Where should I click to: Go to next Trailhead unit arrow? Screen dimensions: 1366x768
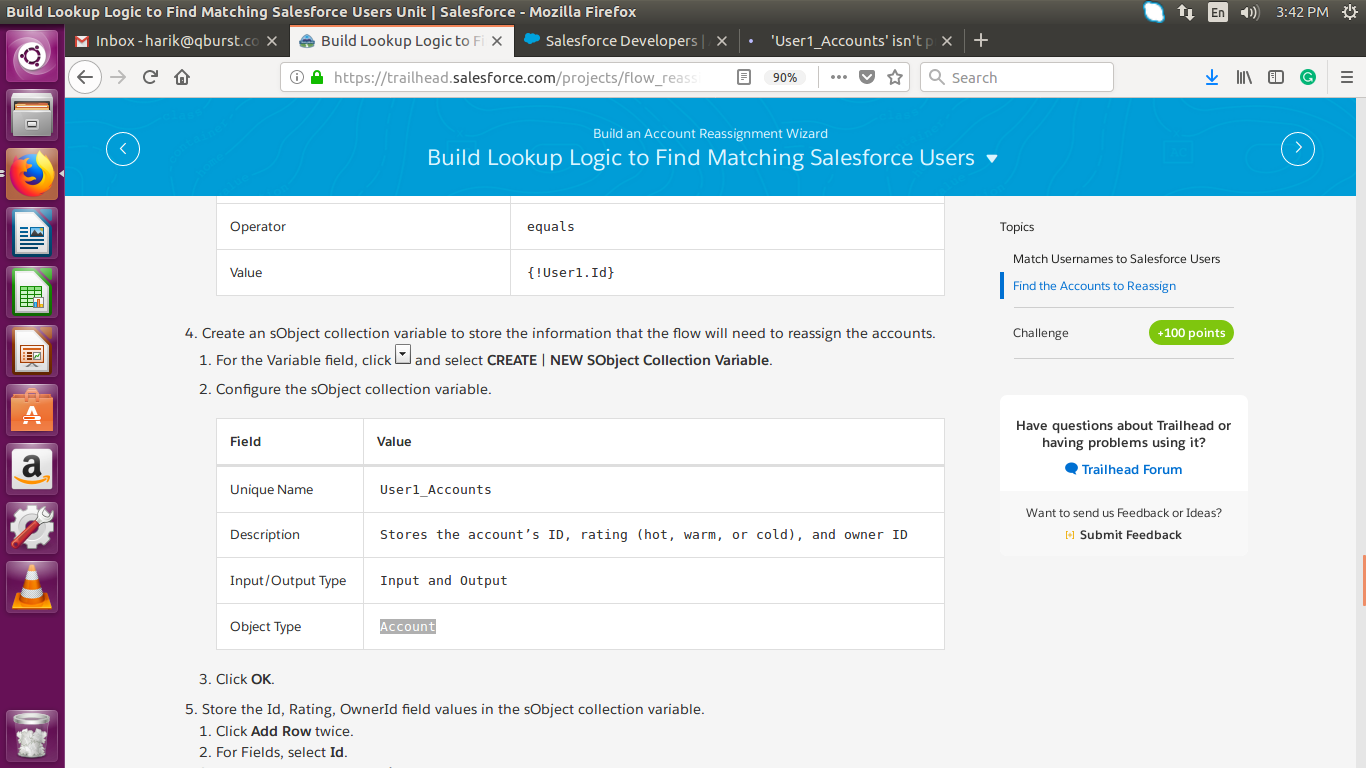click(1297, 149)
